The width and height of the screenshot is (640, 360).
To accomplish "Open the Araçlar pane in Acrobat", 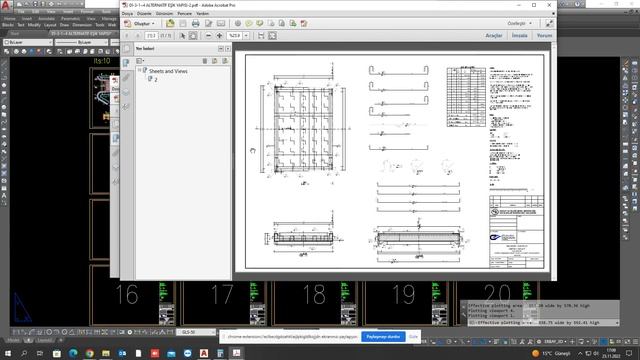I will [494, 36].
